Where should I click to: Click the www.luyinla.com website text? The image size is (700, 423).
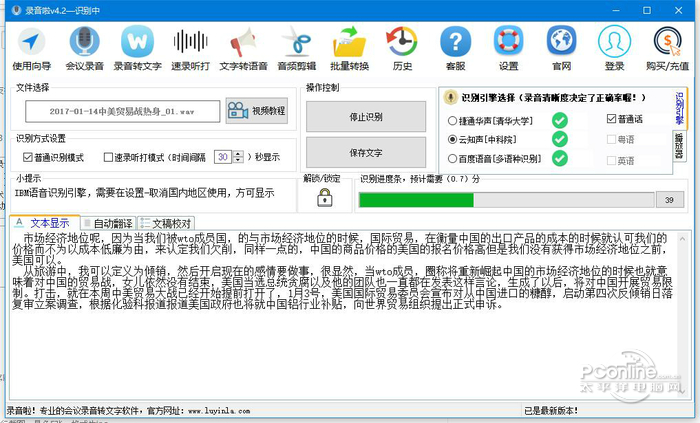[x=219, y=411]
